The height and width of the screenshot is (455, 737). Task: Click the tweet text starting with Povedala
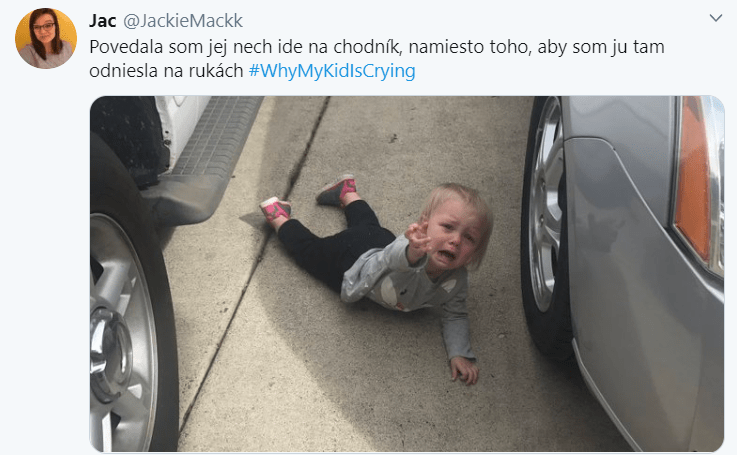click(x=377, y=58)
